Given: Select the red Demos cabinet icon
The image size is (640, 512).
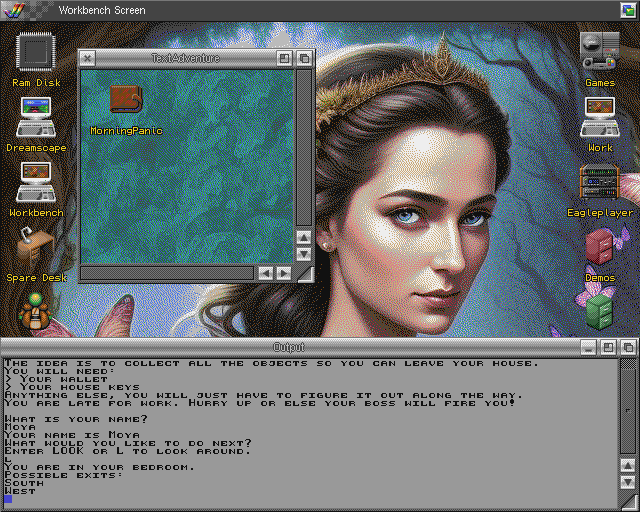Looking at the screenshot, I should (x=599, y=247).
